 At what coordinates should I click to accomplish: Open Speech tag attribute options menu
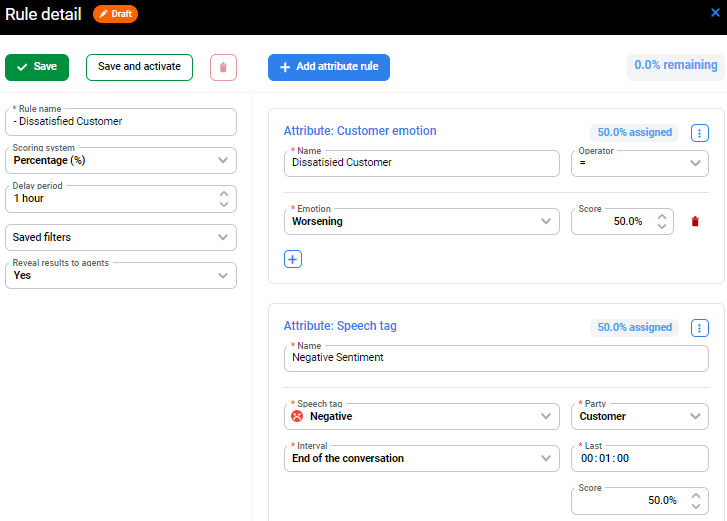(x=700, y=327)
